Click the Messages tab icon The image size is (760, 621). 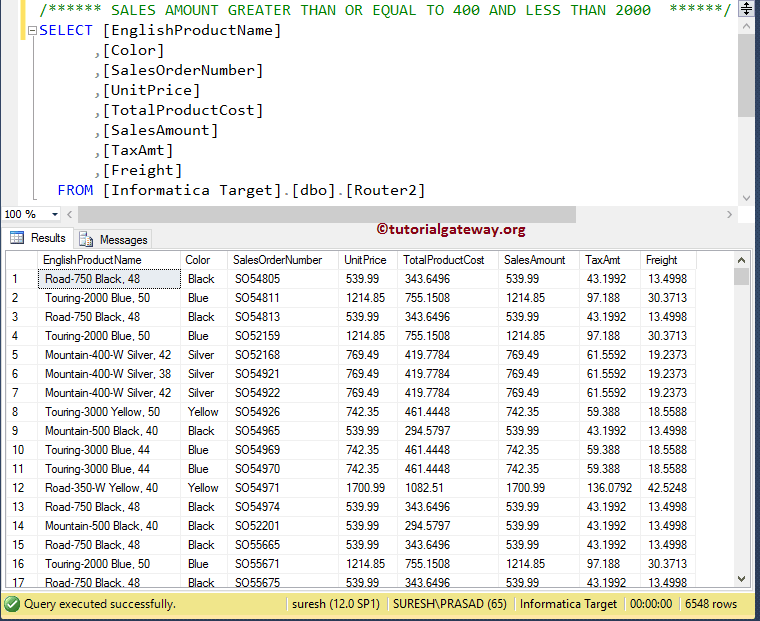tap(86, 239)
